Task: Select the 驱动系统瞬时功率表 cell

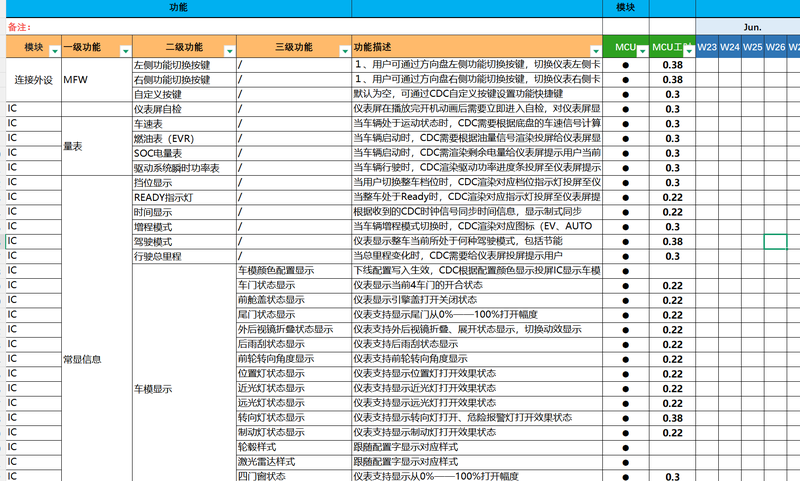Action: pos(184,168)
